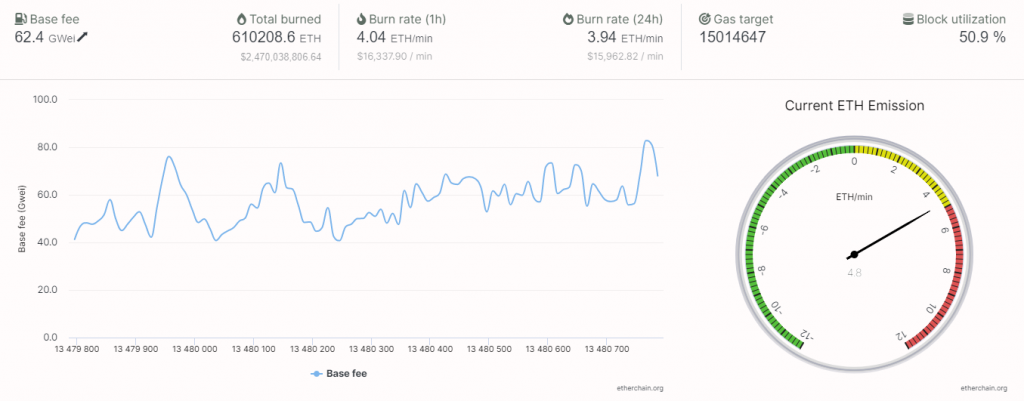Click the 62.4 base fee value
Viewport: 1024px width, 401px height.
pos(34,37)
